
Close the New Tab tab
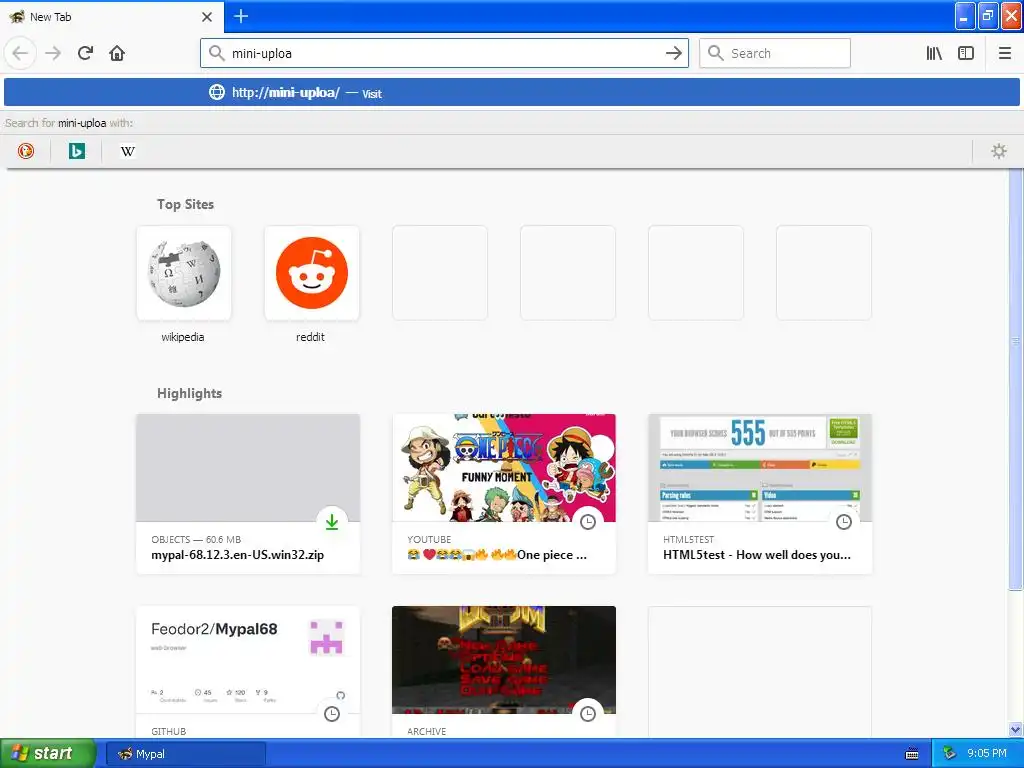207,17
